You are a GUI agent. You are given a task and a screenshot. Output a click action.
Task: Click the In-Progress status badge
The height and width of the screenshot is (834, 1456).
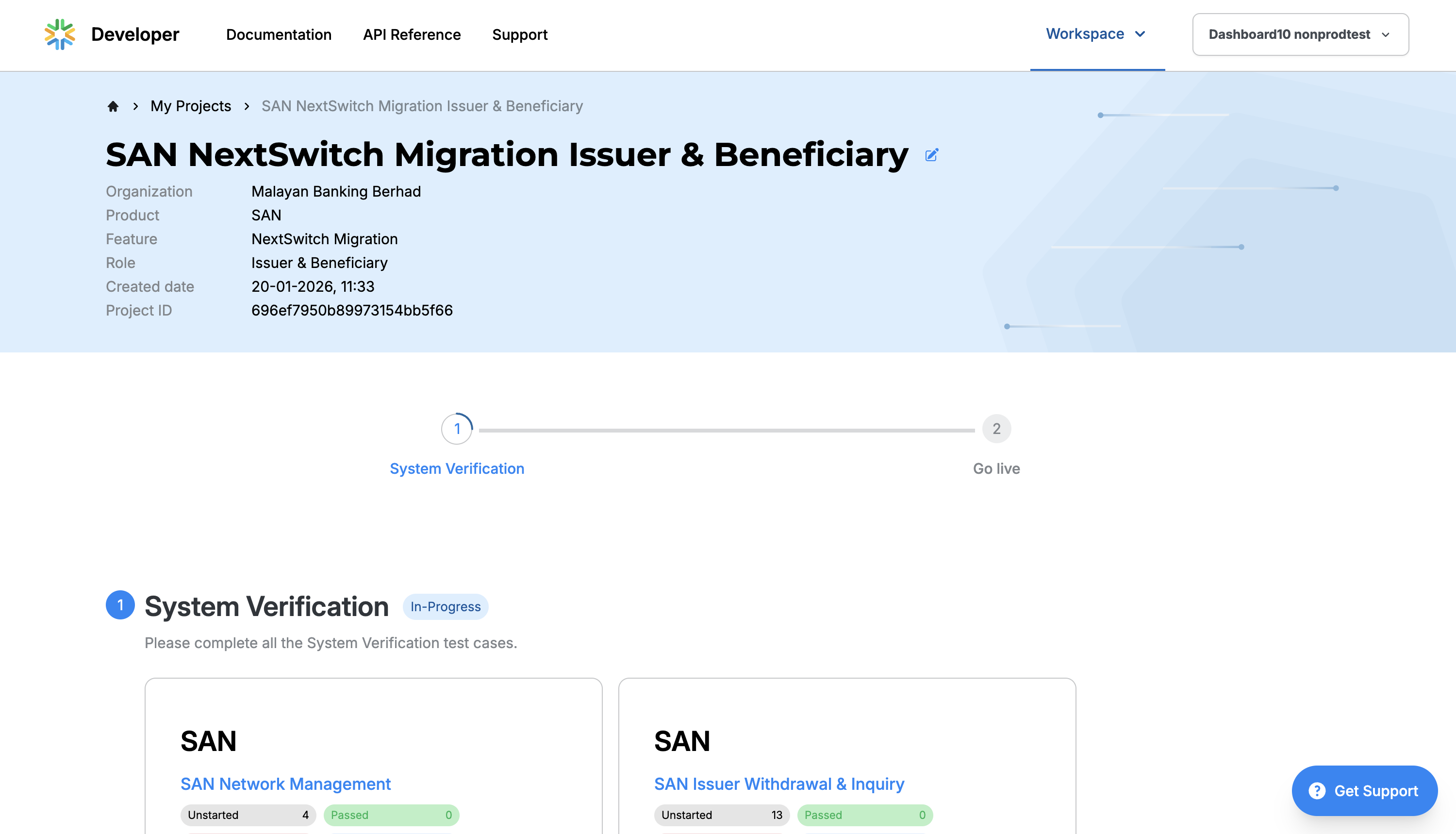click(x=446, y=607)
